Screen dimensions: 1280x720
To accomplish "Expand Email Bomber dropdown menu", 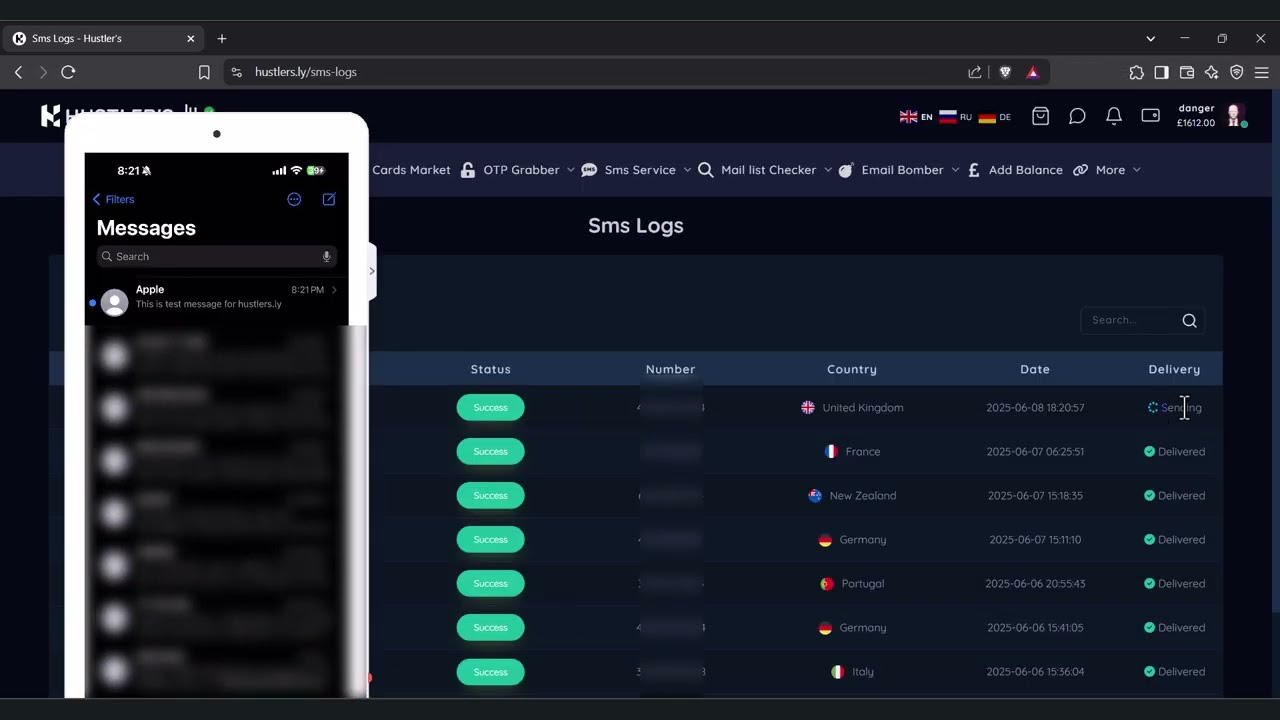I will (899, 170).
